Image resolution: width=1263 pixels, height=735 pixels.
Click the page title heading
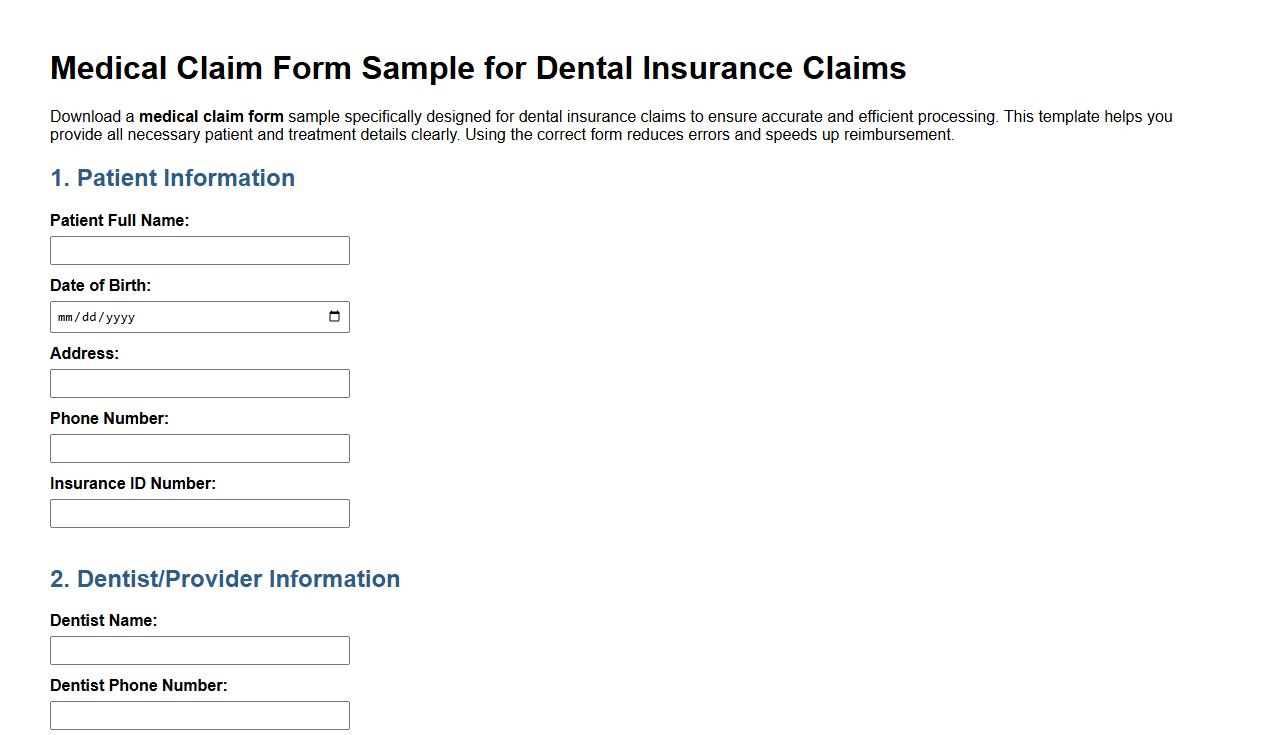(x=478, y=68)
